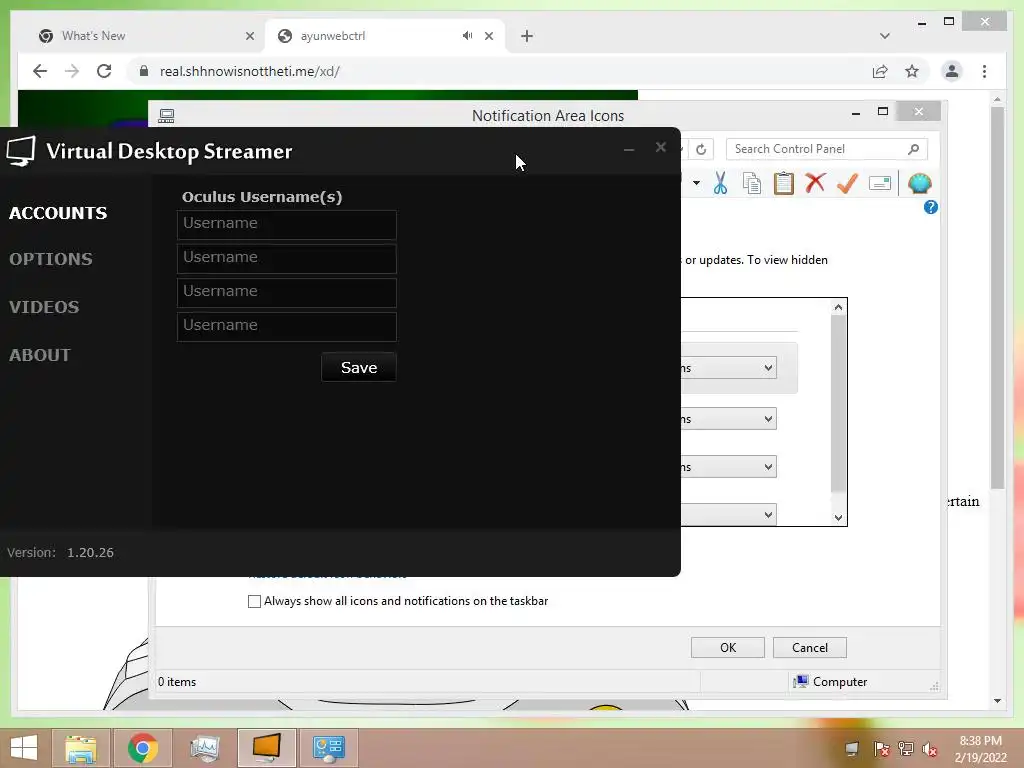Go forward in Chrome
Image resolution: width=1024 pixels, height=768 pixels.
pos(72,71)
